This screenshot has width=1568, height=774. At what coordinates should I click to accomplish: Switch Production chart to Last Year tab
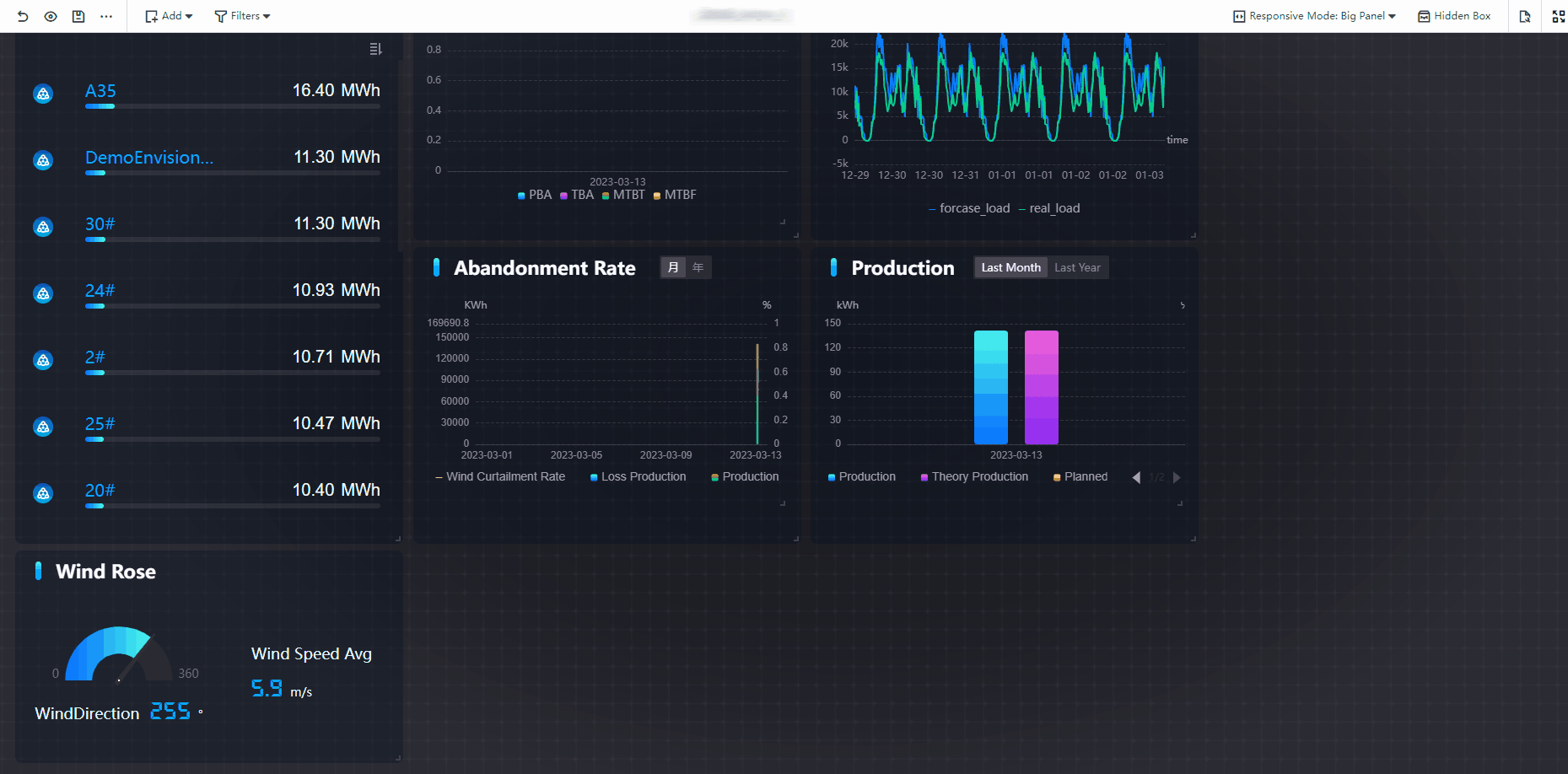(1077, 268)
